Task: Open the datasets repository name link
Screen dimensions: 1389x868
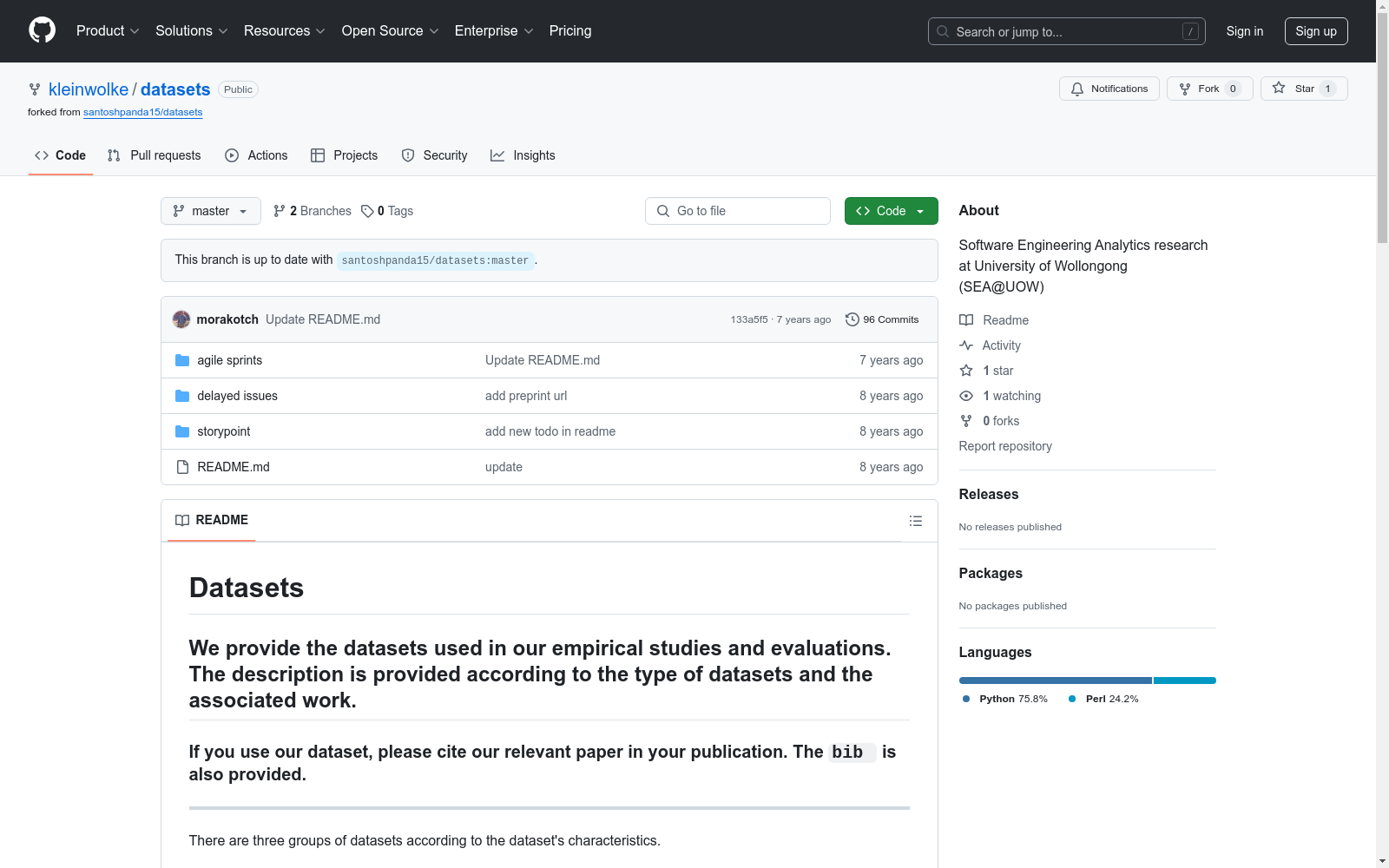Action: pos(175,89)
